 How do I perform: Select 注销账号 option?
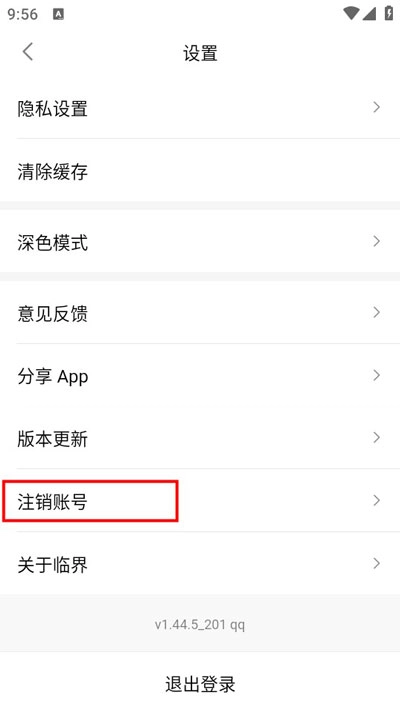[200, 501]
